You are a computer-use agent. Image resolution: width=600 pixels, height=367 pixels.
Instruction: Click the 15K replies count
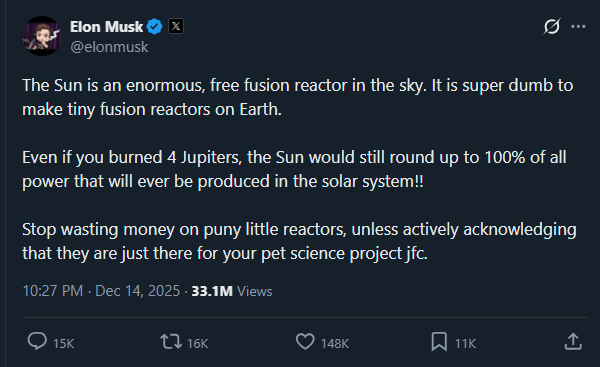64,343
